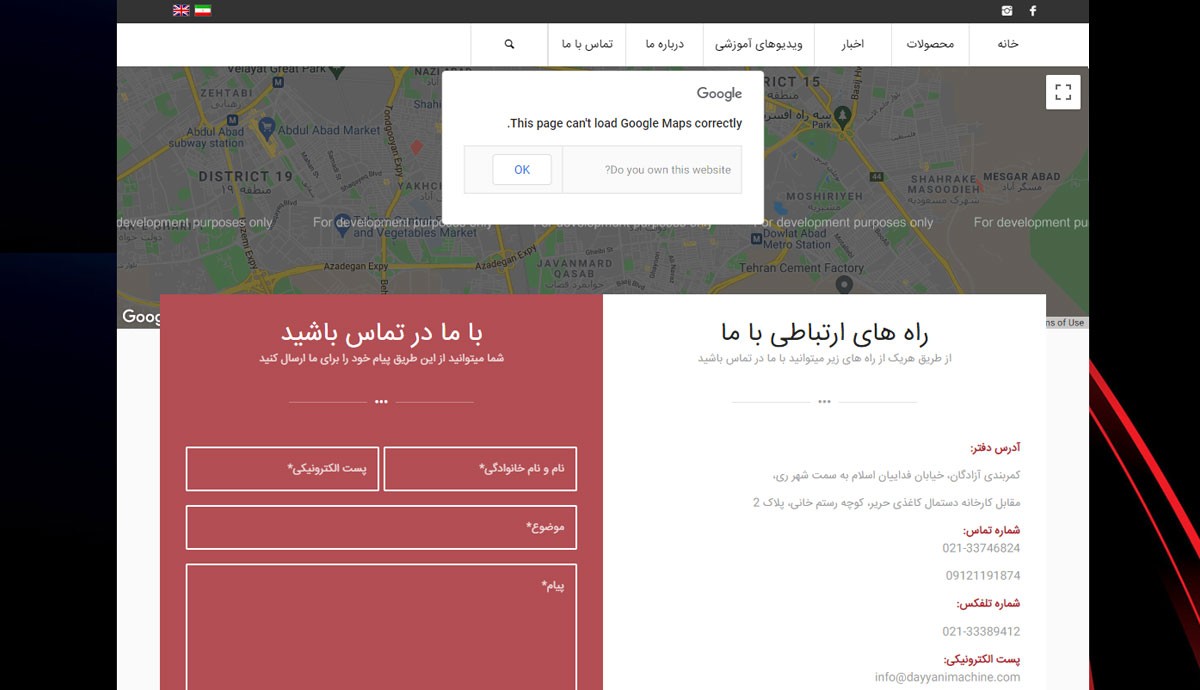Click the heading راه های ارتباطی با ما

824,332
